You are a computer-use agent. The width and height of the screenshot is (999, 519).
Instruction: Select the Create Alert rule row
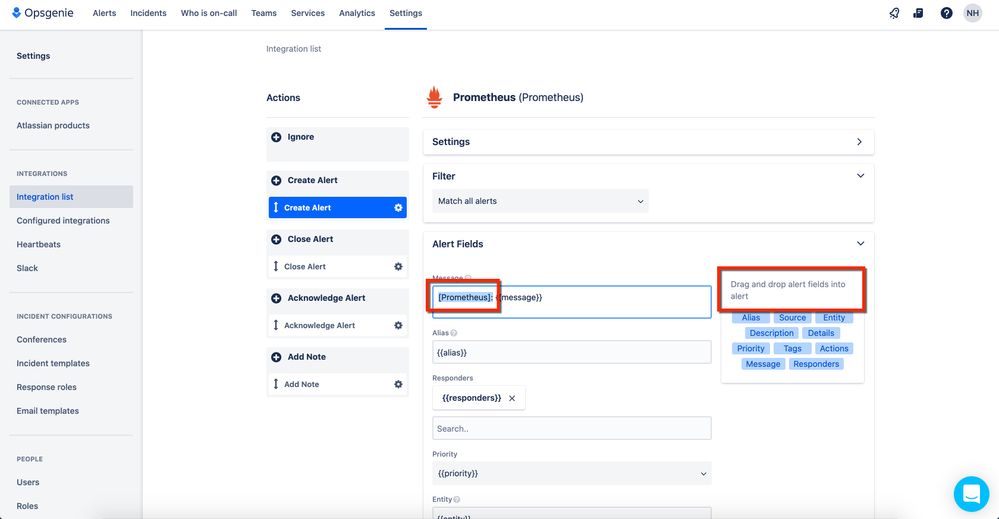[338, 208]
